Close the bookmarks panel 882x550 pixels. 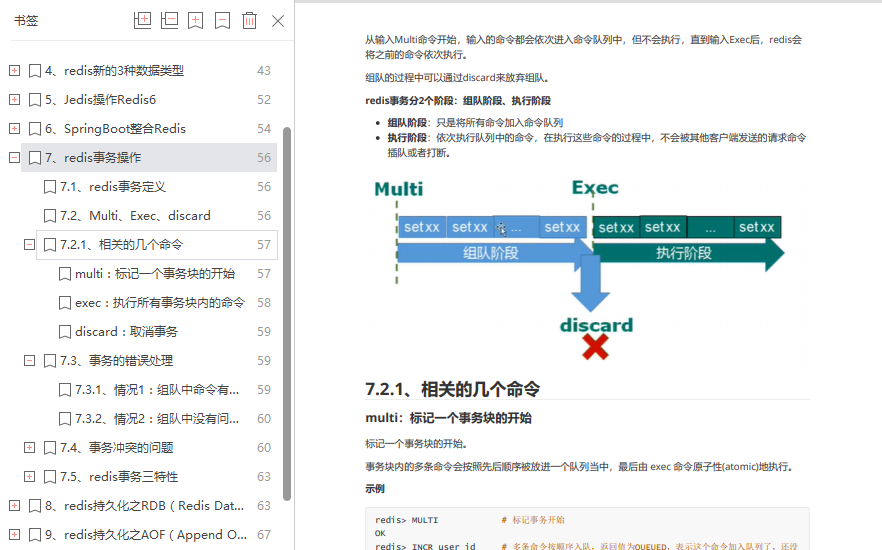278,21
